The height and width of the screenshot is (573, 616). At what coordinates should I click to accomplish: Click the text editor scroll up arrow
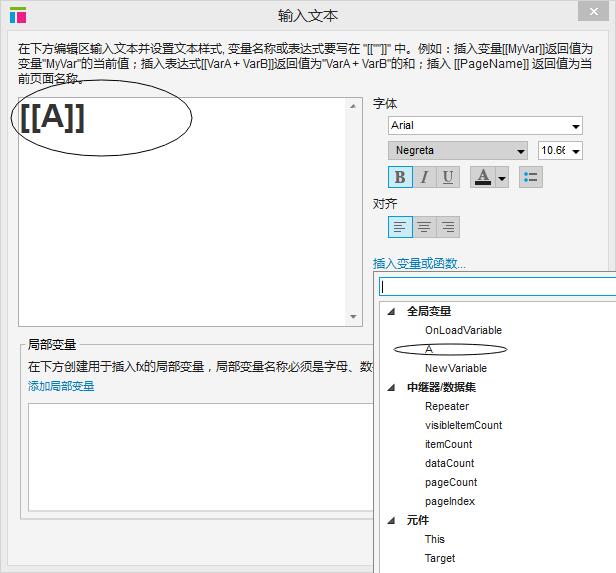pos(353,106)
